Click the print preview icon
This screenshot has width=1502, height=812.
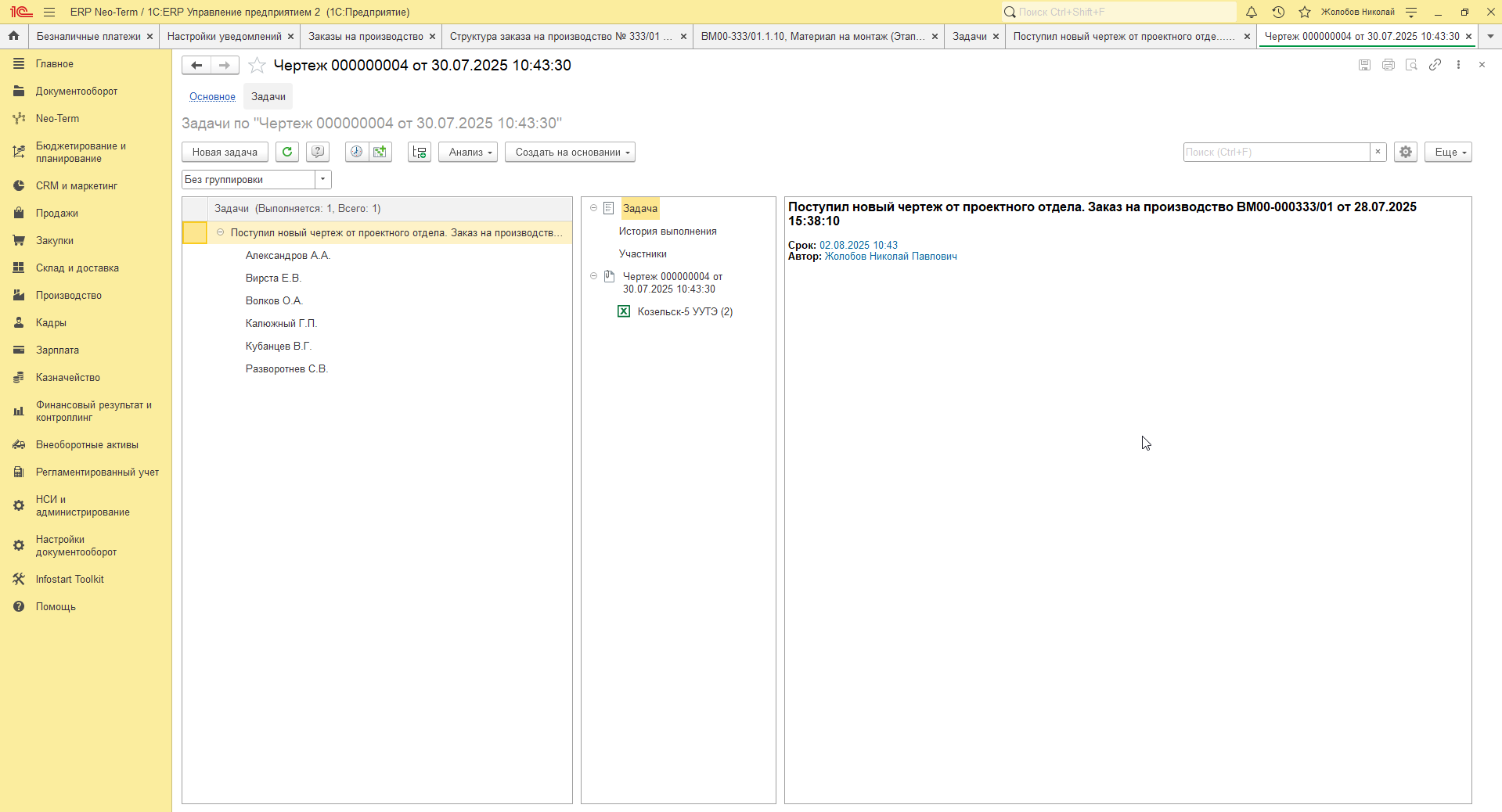[x=1411, y=65]
